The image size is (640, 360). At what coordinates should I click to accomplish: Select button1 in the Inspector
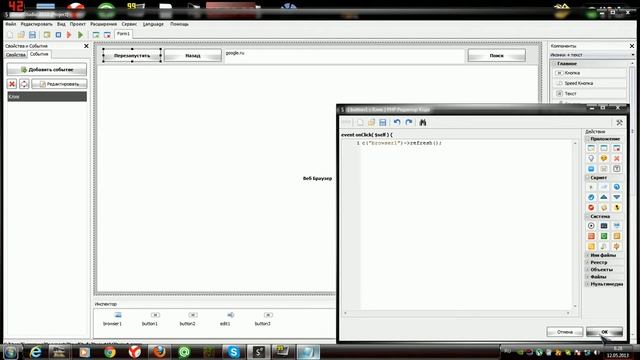point(150,319)
